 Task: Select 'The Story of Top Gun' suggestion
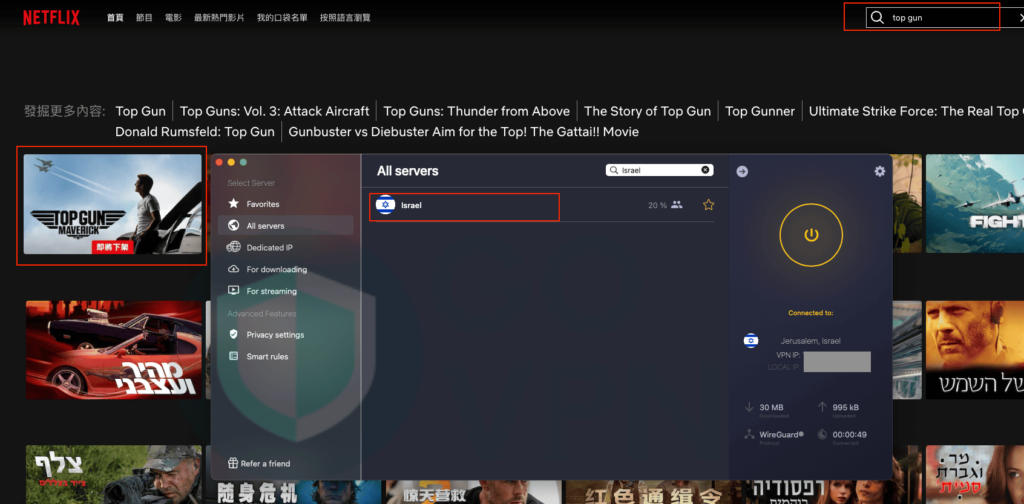[647, 111]
